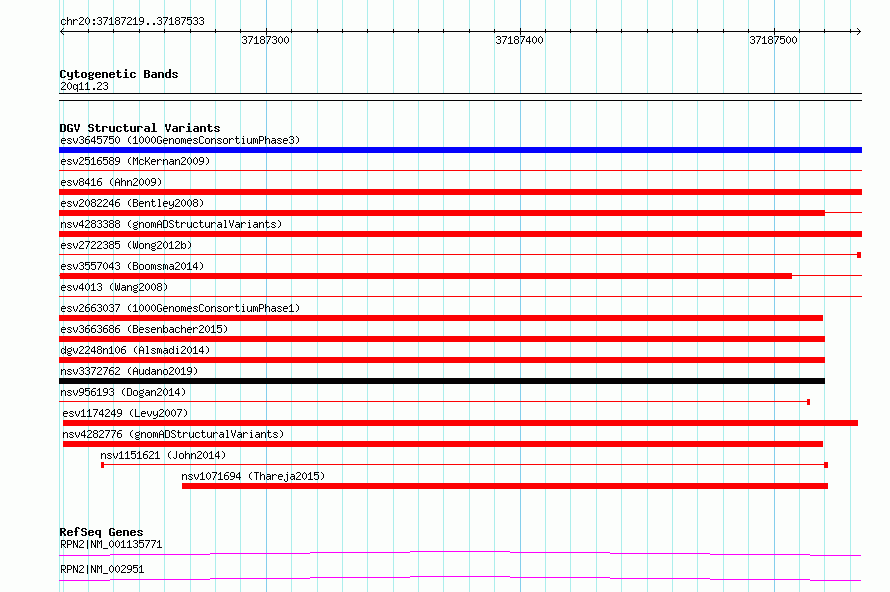Open nsv956193 (Dogan2014) label

(123, 392)
